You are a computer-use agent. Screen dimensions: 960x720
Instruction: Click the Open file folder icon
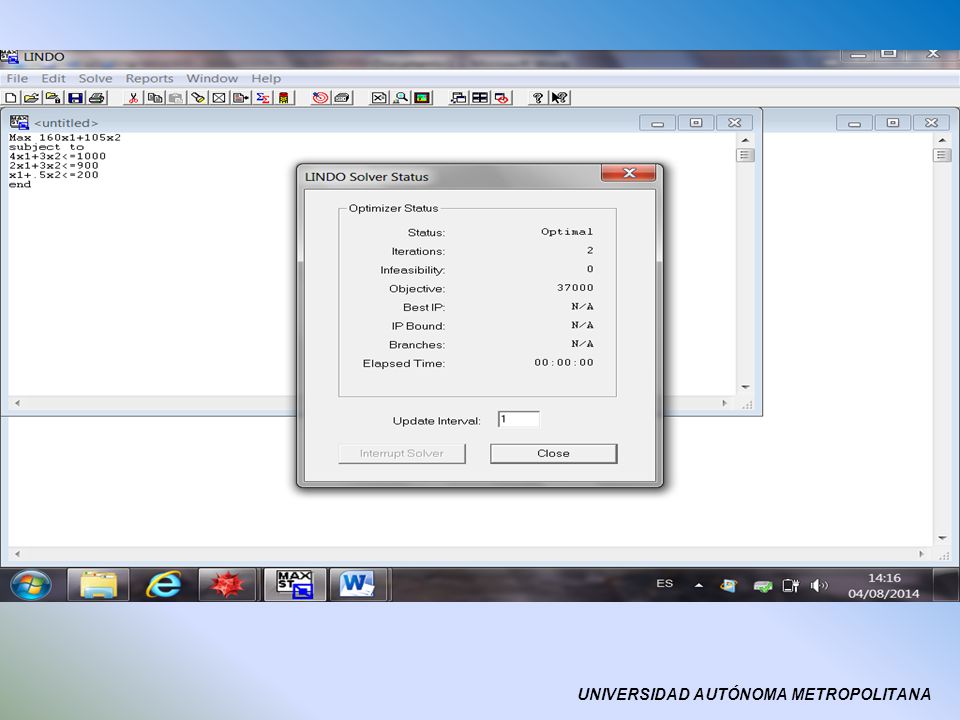31,98
